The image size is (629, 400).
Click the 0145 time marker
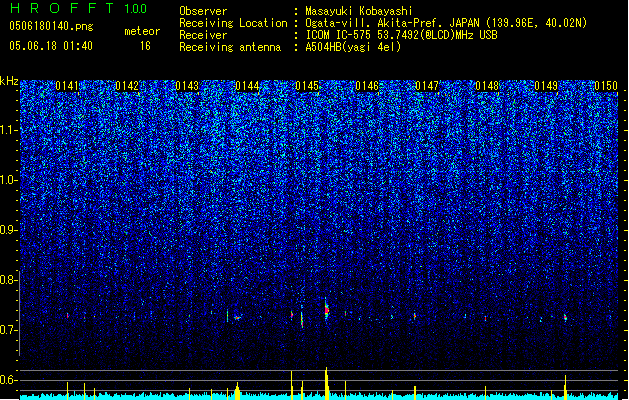[307, 86]
